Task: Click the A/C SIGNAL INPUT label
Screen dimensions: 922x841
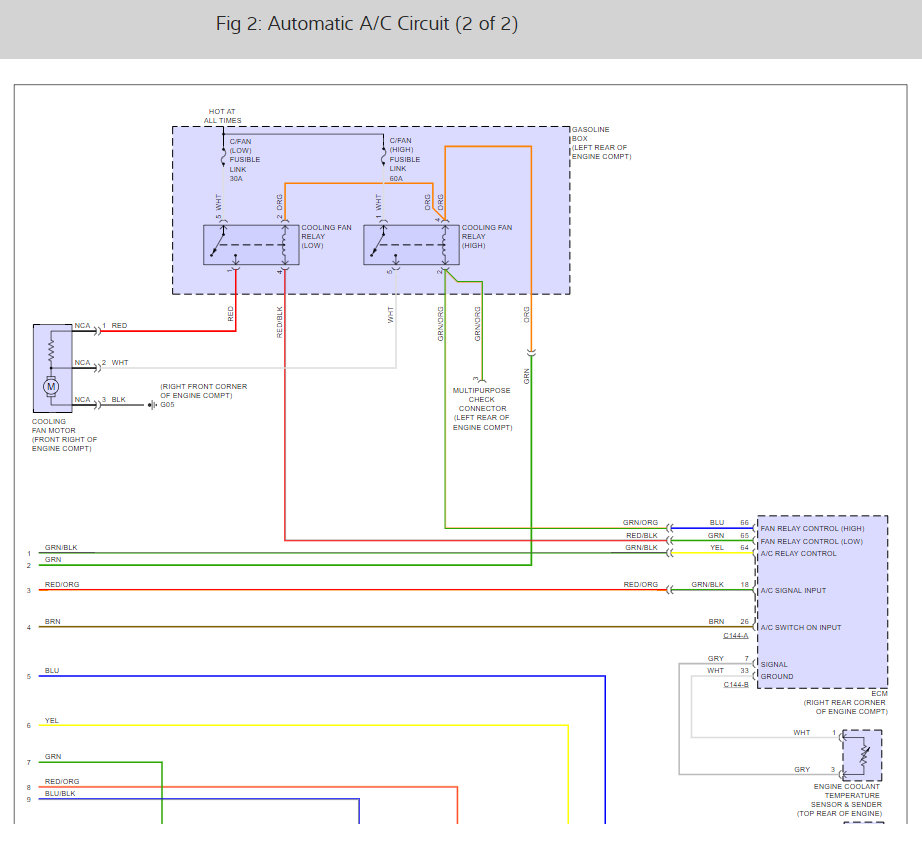Action: click(794, 590)
